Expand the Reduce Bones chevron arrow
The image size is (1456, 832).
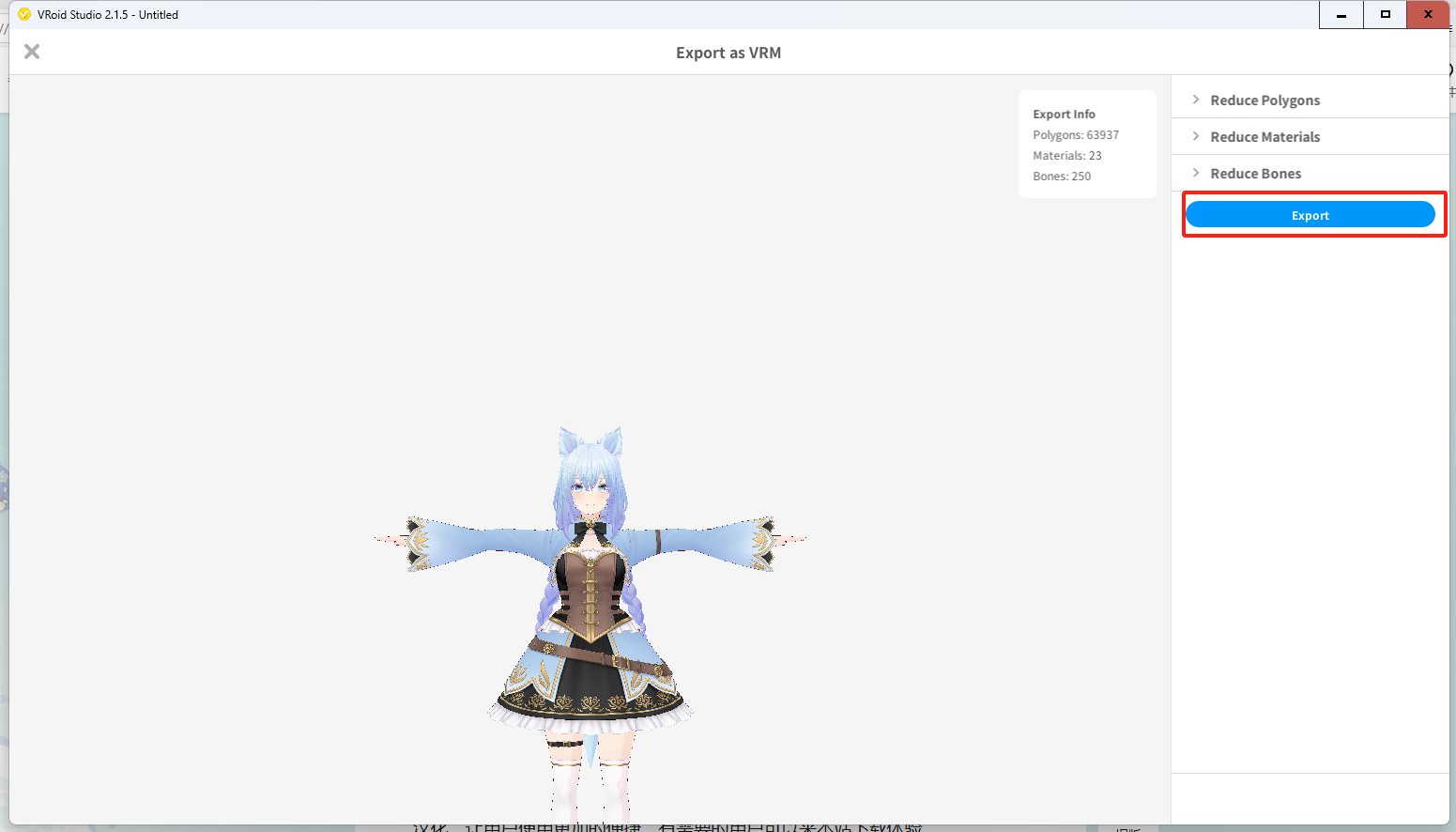(x=1196, y=173)
